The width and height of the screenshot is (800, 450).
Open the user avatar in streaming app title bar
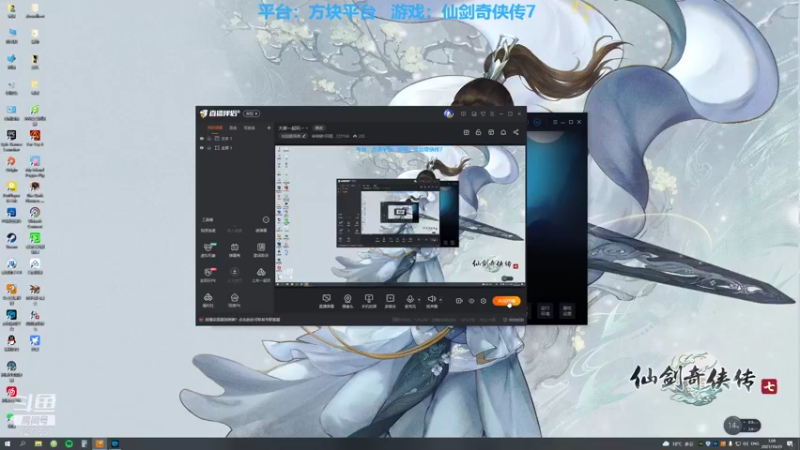tap(448, 114)
